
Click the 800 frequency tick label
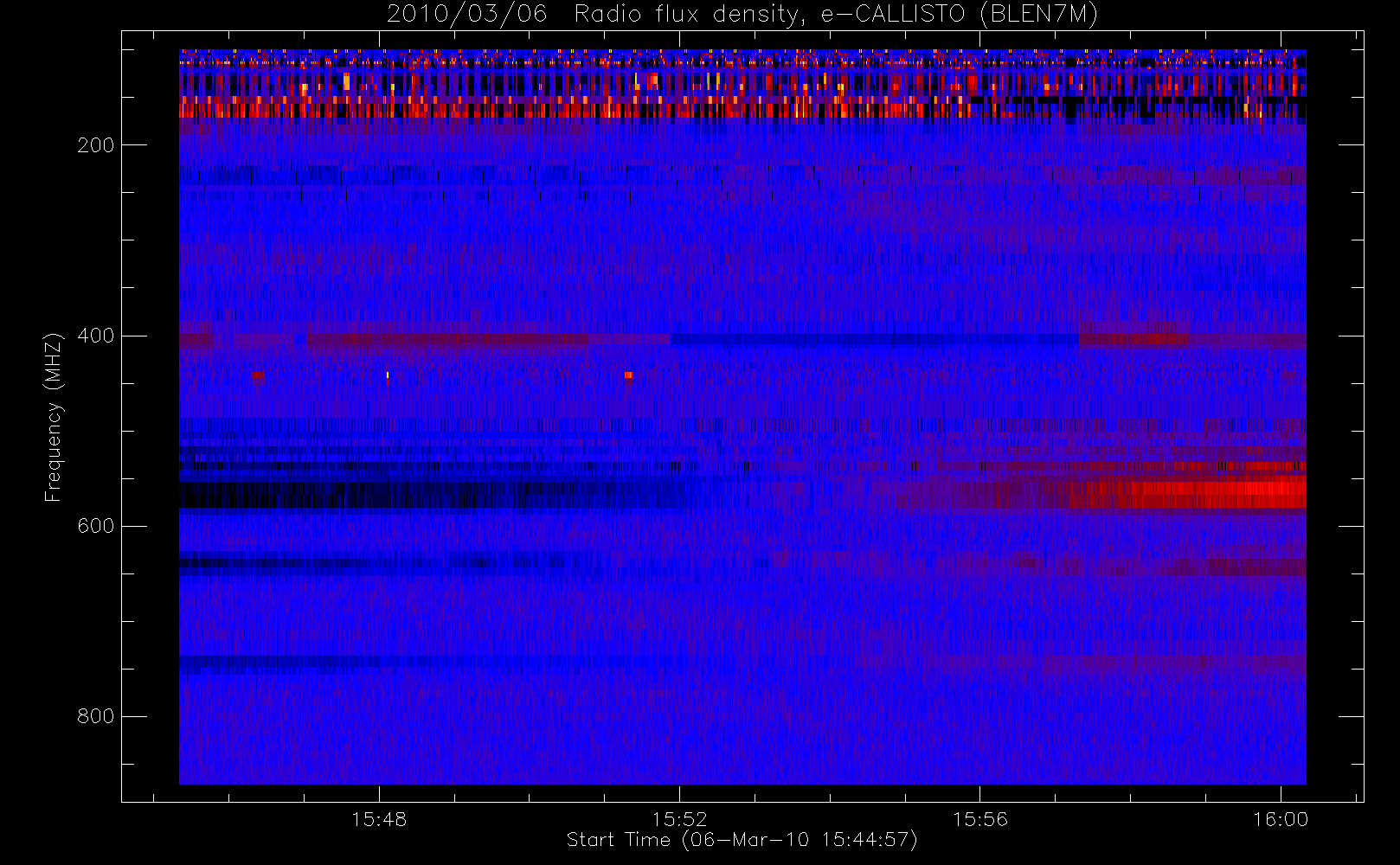pyautogui.click(x=95, y=716)
